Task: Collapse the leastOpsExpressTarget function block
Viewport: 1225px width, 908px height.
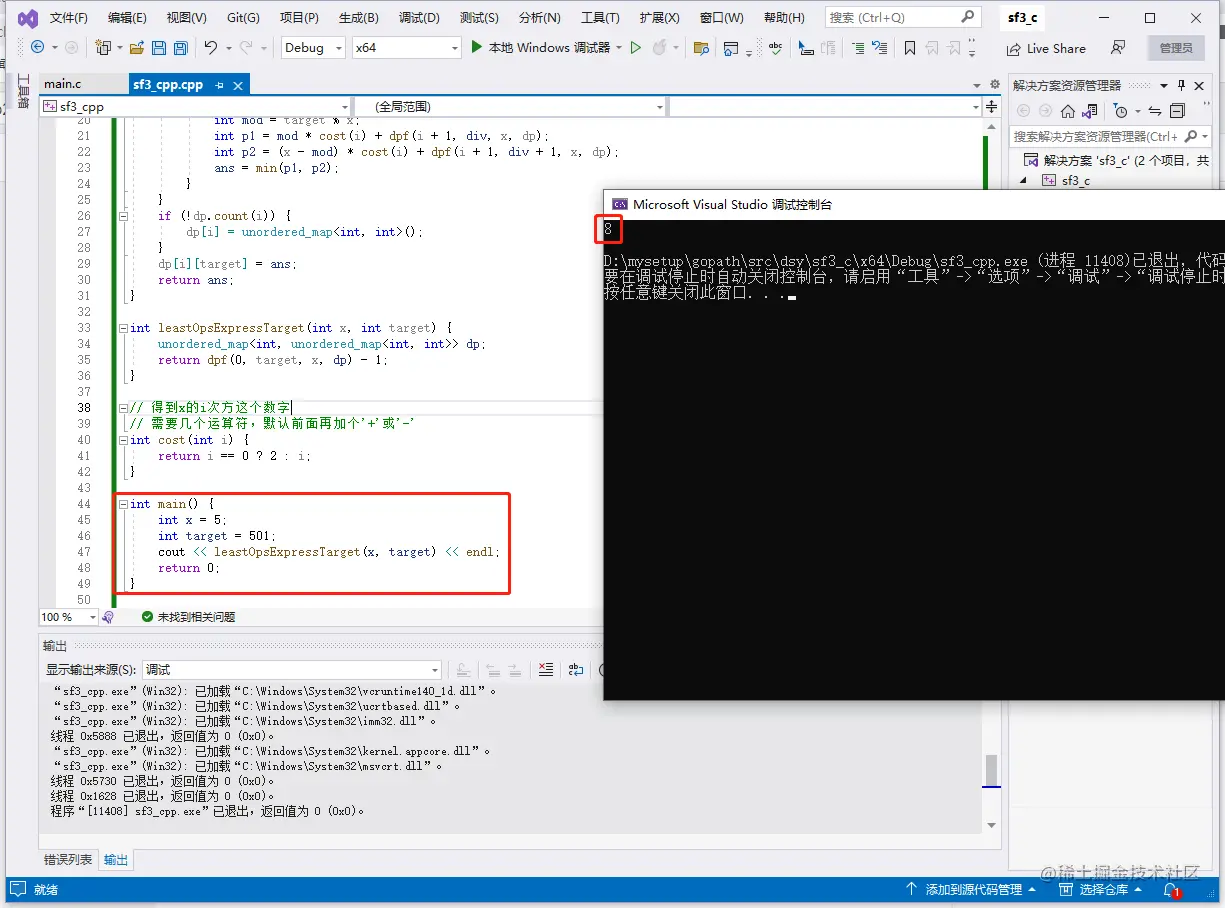Action: point(123,328)
